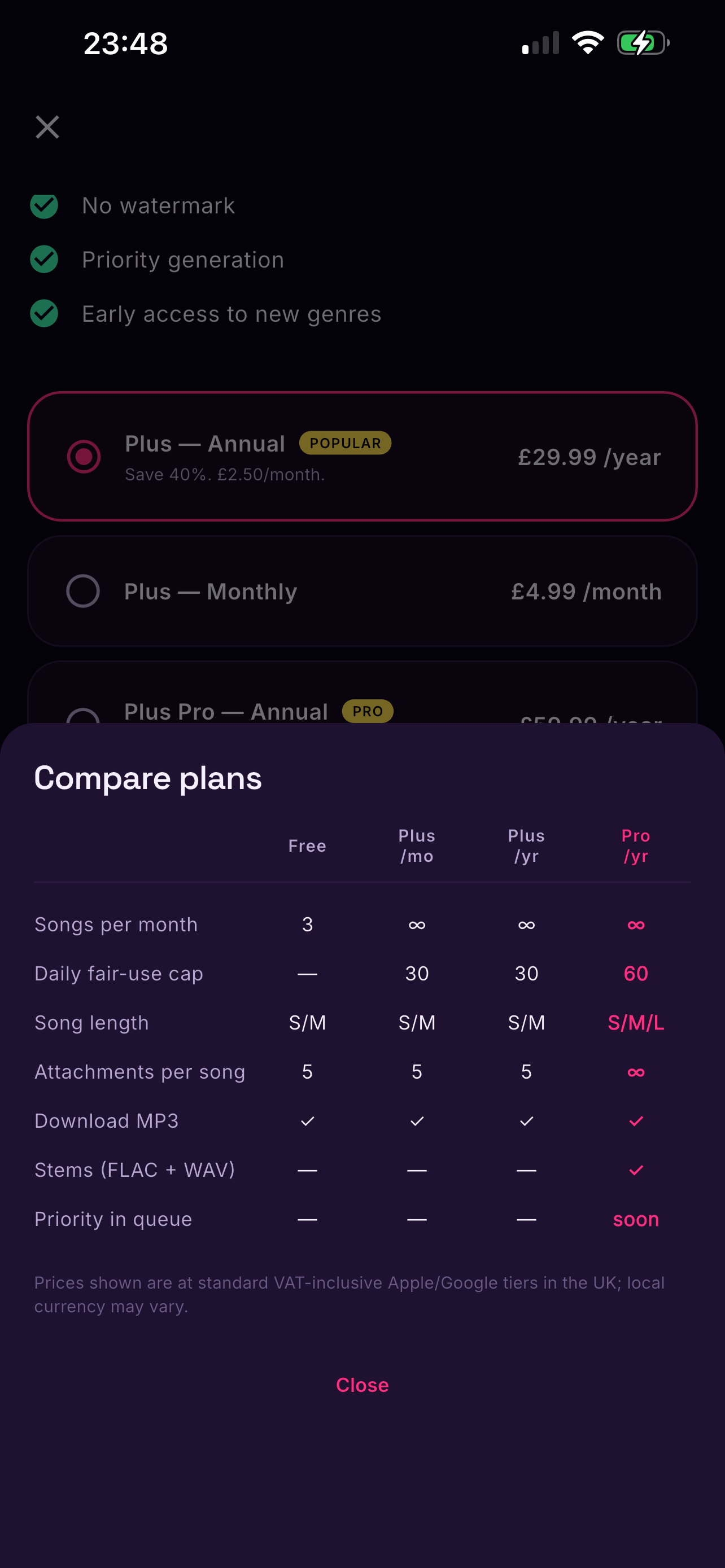Click the POPULAR badge
This screenshot has height=1568, width=725.
point(345,443)
